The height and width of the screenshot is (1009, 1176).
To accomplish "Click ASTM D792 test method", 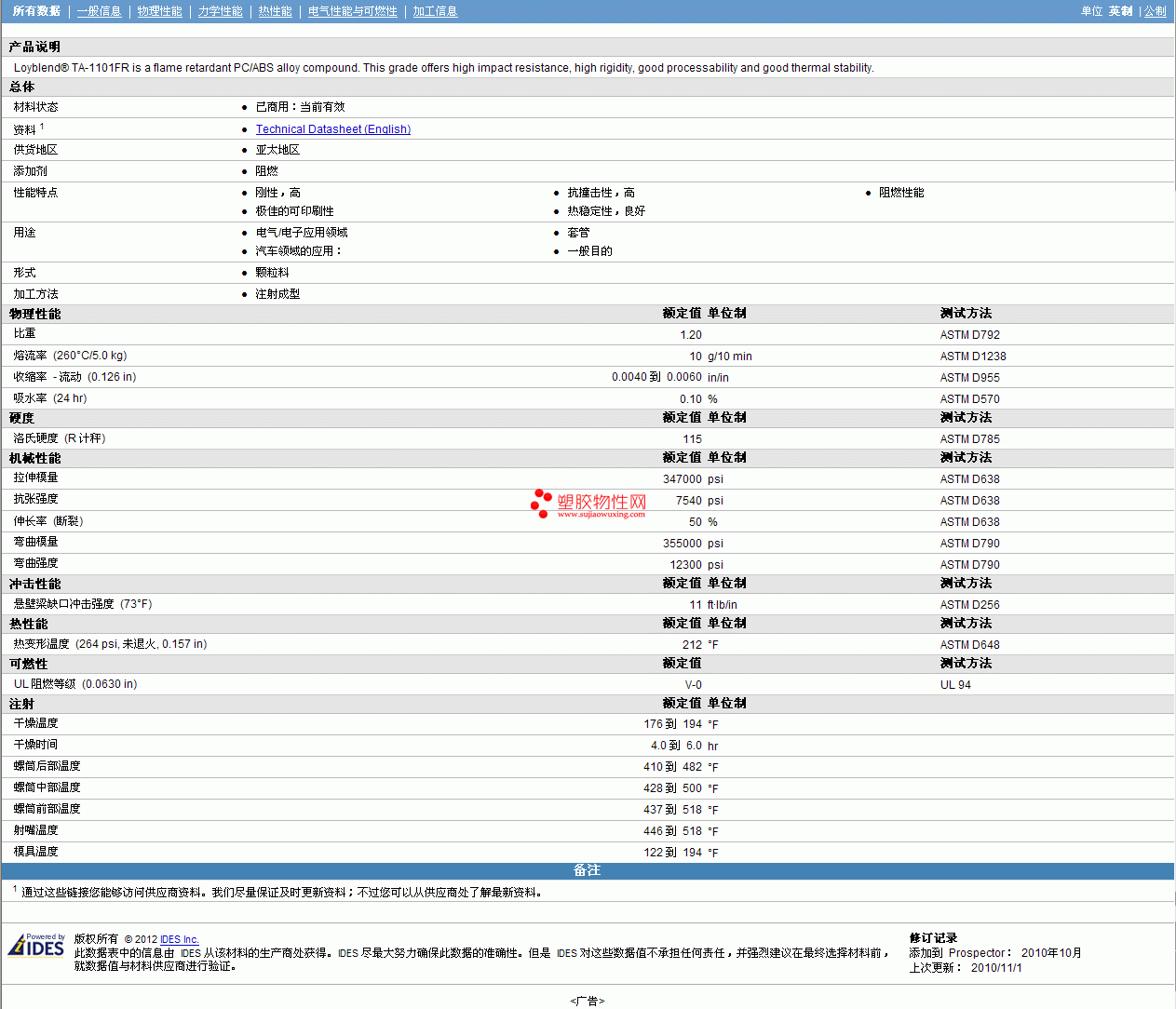I will point(970,335).
